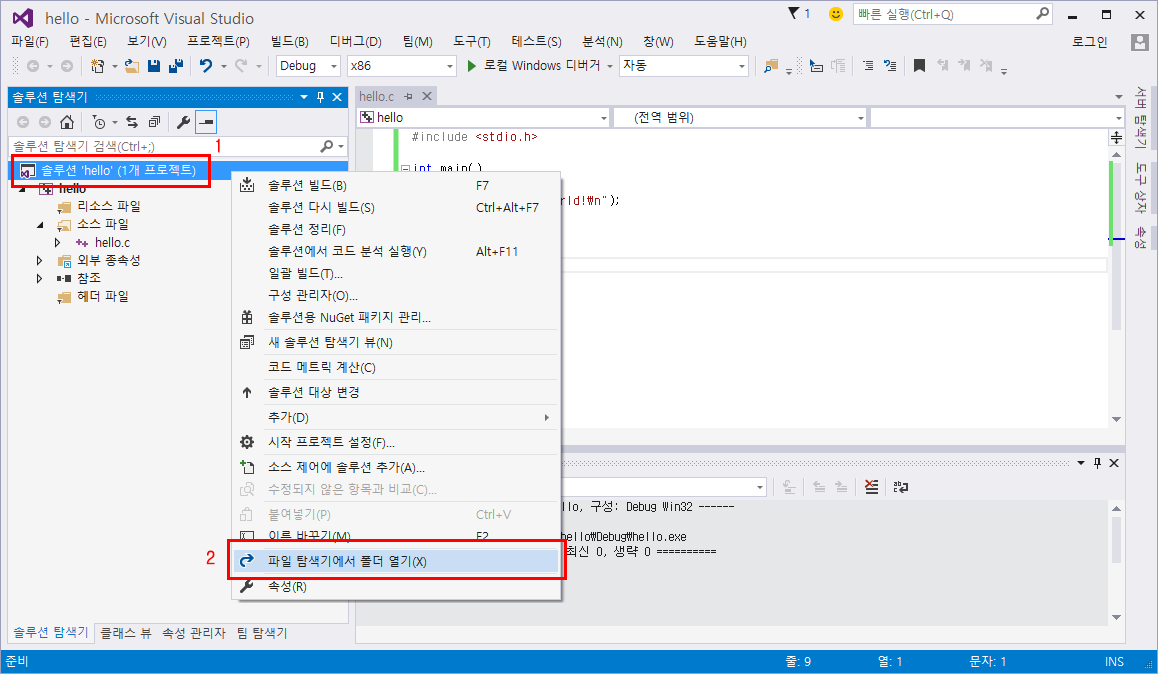Toggle word wrap in output panel

click(900, 486)
